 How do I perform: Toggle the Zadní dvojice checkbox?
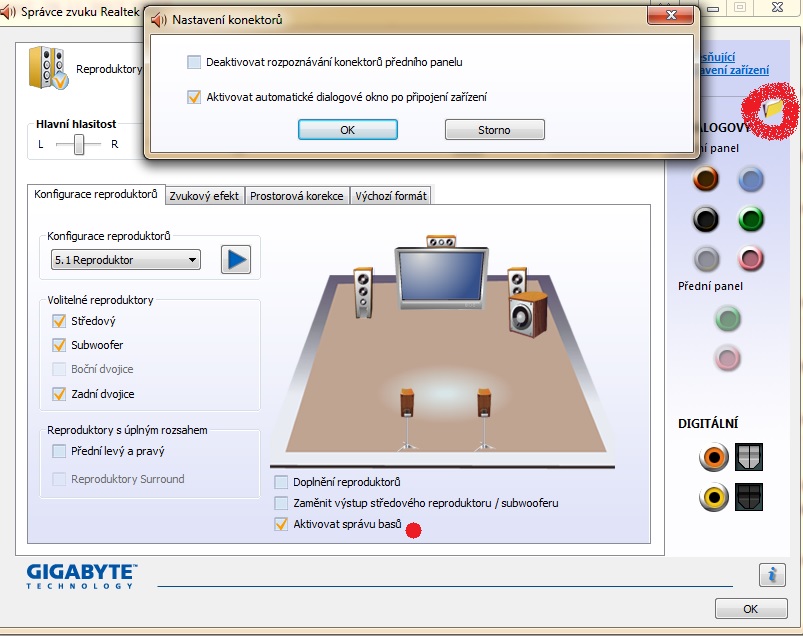(59, 394)
